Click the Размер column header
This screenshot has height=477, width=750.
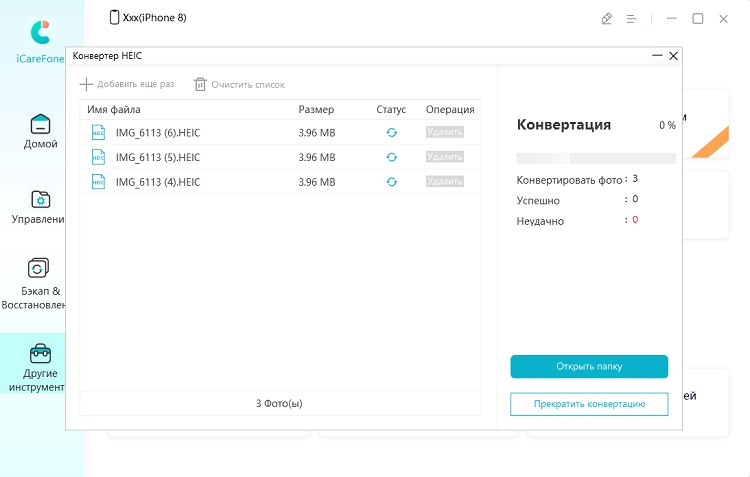(x=316, y=110)
